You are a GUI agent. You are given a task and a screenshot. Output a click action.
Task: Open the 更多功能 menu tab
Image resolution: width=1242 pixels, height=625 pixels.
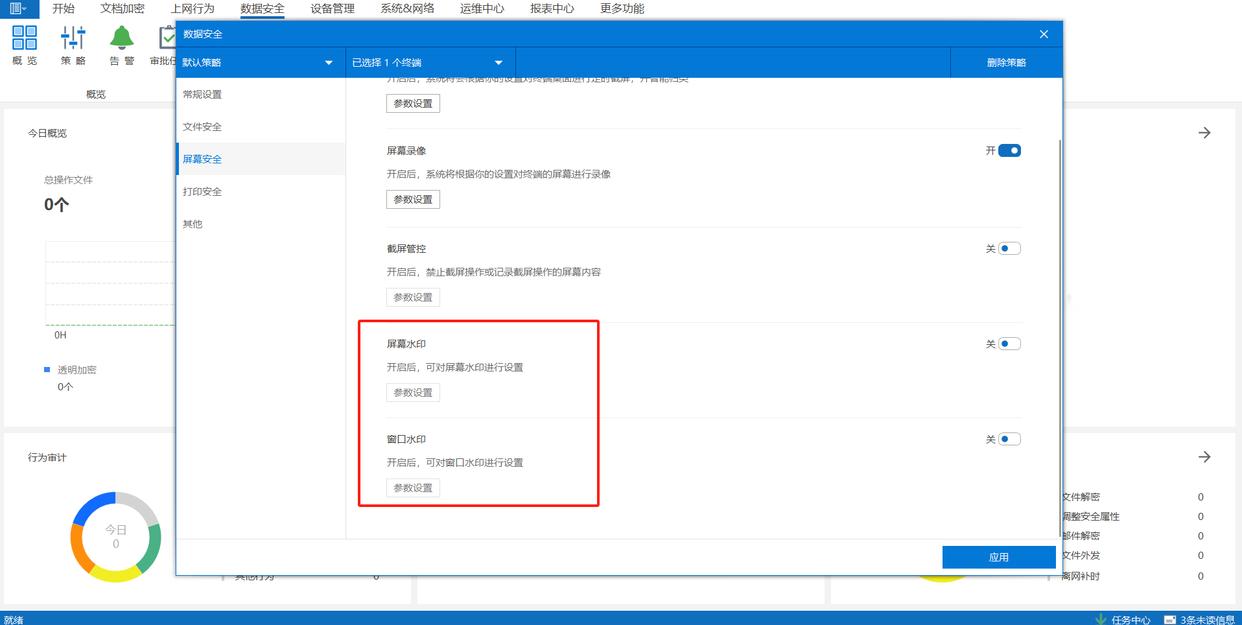point(622,8)
